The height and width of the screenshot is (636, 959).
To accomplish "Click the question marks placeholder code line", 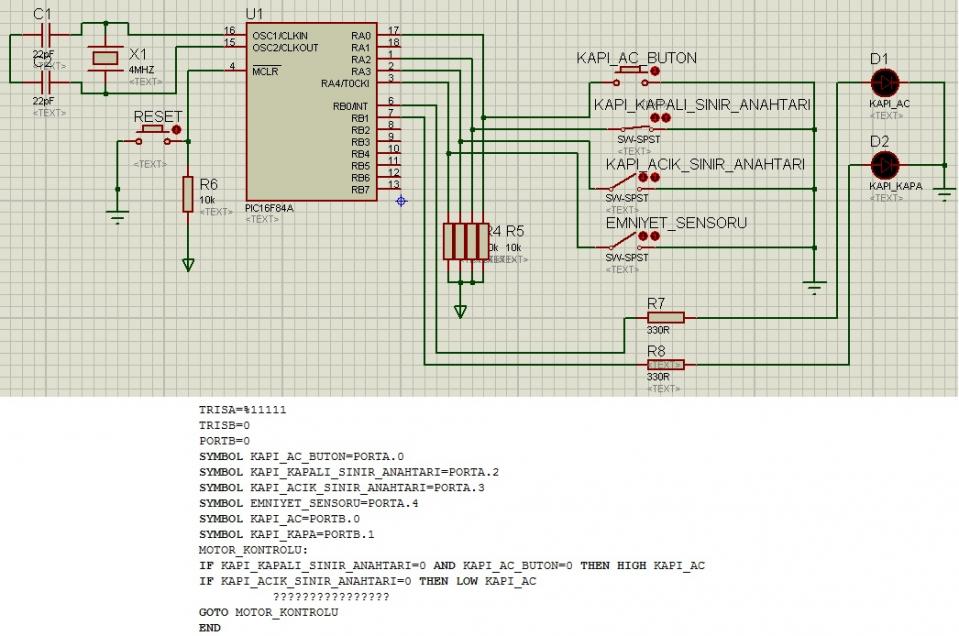I will (331, 596).
